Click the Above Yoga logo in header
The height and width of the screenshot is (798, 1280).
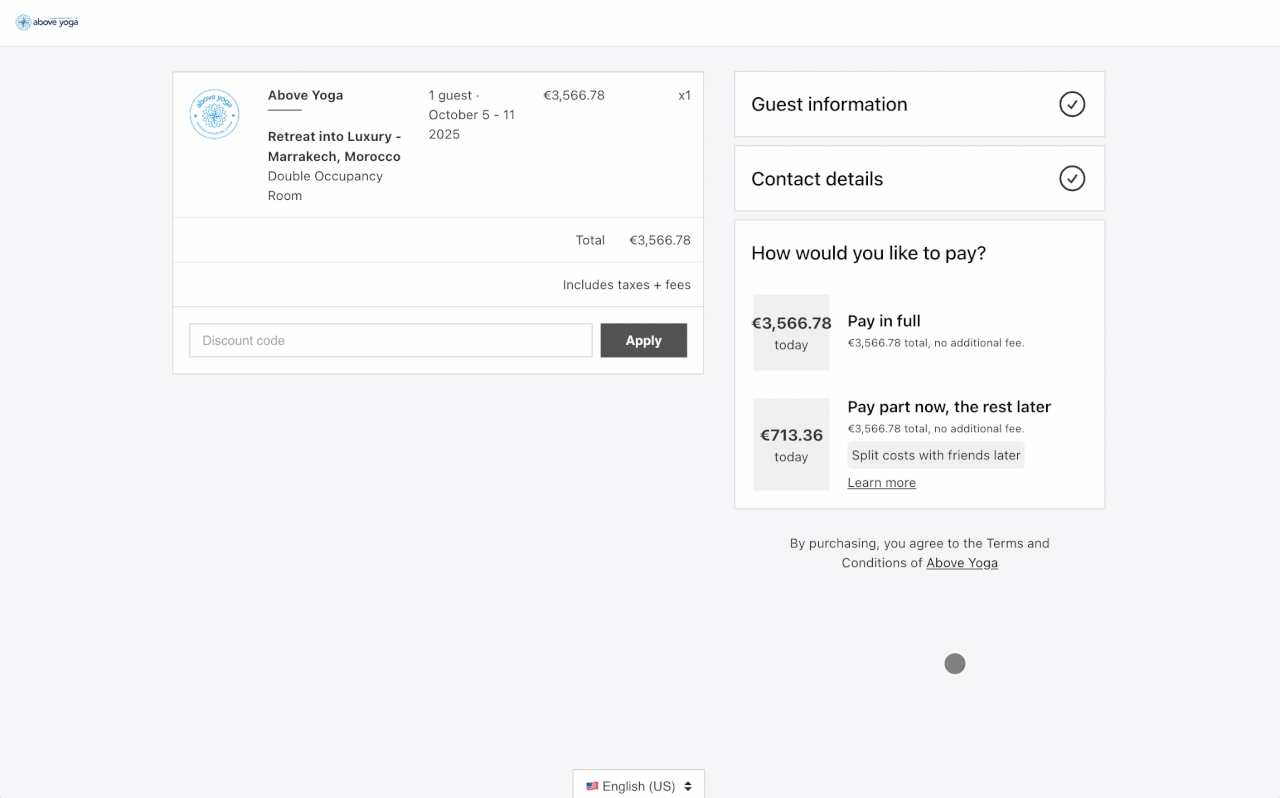click(x=47, y=22)
